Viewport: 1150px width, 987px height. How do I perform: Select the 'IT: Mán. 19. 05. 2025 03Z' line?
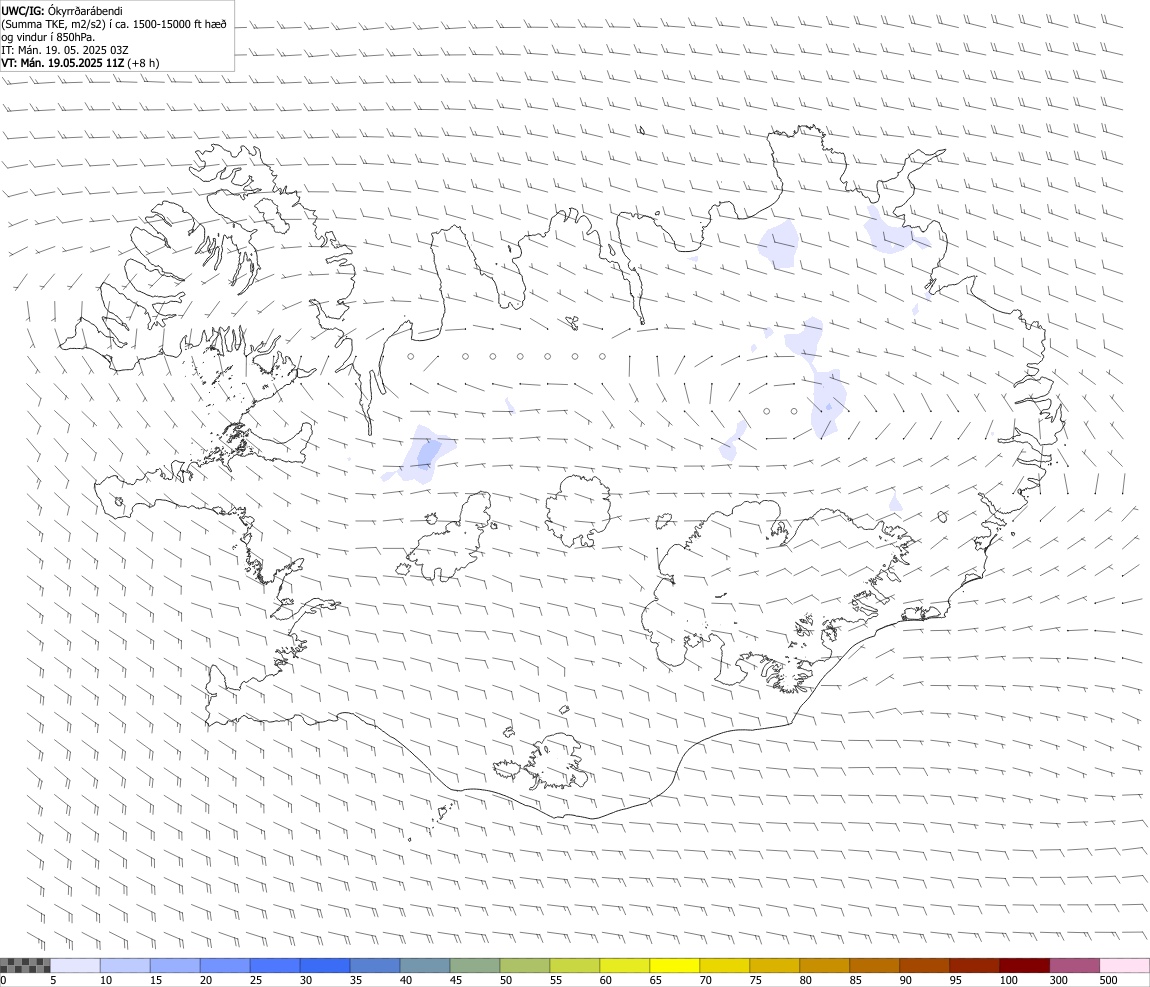65,51
